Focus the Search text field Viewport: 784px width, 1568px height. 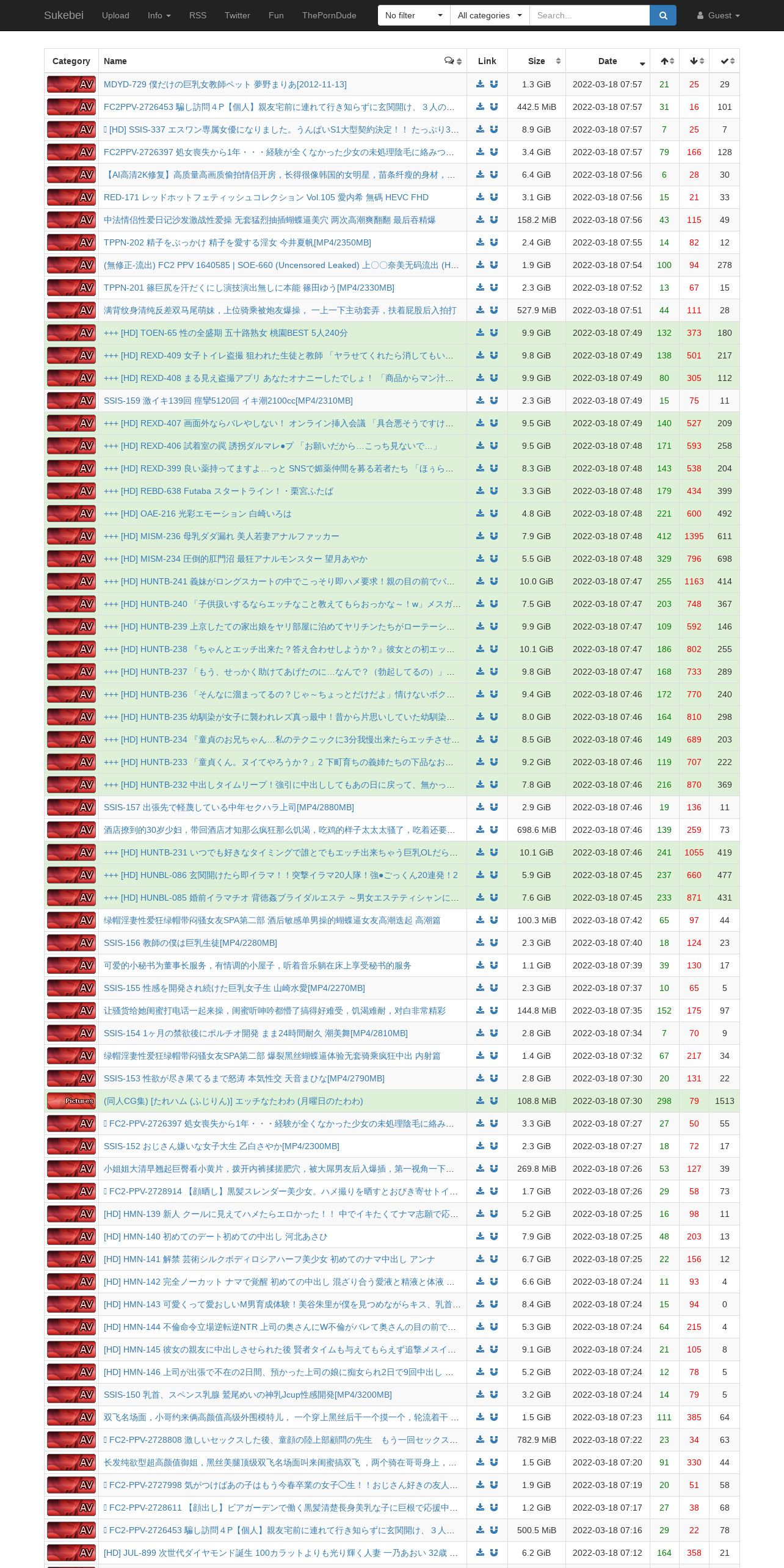pos(589,15)
